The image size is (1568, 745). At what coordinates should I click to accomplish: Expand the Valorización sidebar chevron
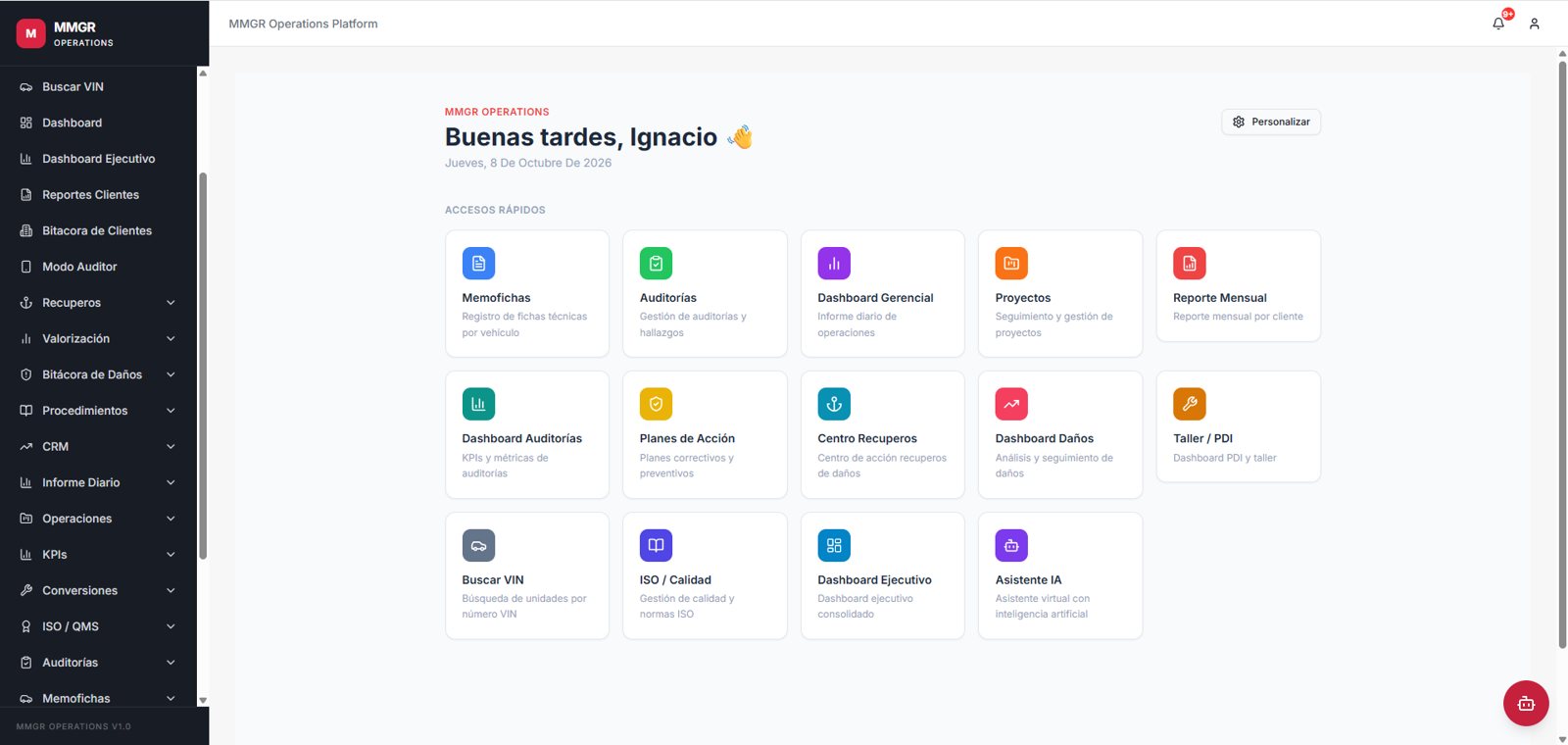171,339
